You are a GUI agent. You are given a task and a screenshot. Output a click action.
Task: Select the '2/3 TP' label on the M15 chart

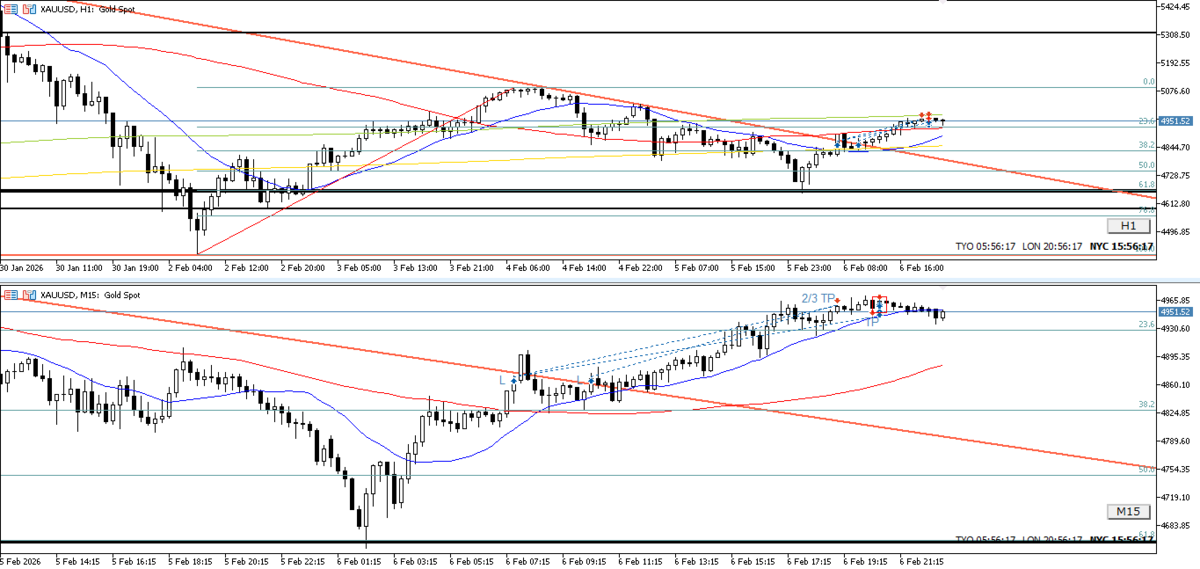click(818, 298)
